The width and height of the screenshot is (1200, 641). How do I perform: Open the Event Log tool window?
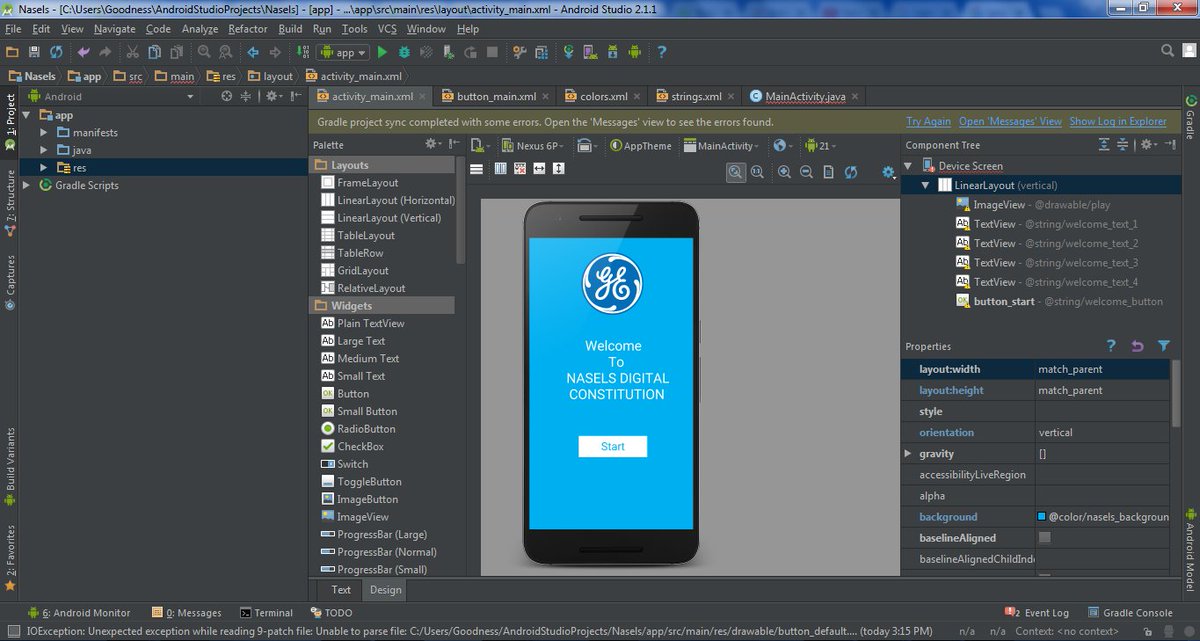(x=1036, y=613)
